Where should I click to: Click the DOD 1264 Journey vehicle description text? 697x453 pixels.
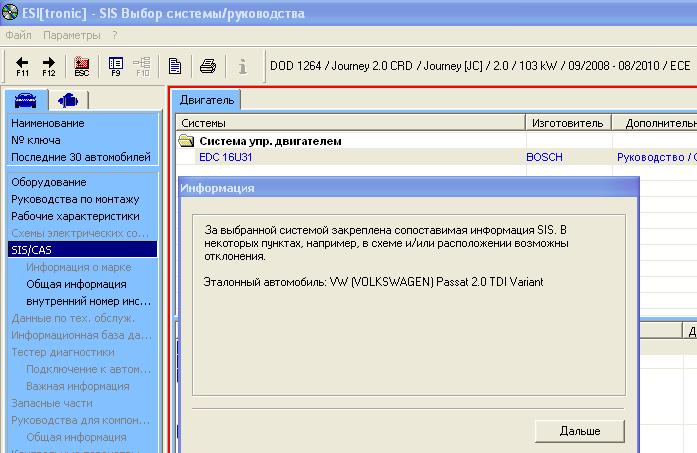pyautogui.click(x=480, y=66)
